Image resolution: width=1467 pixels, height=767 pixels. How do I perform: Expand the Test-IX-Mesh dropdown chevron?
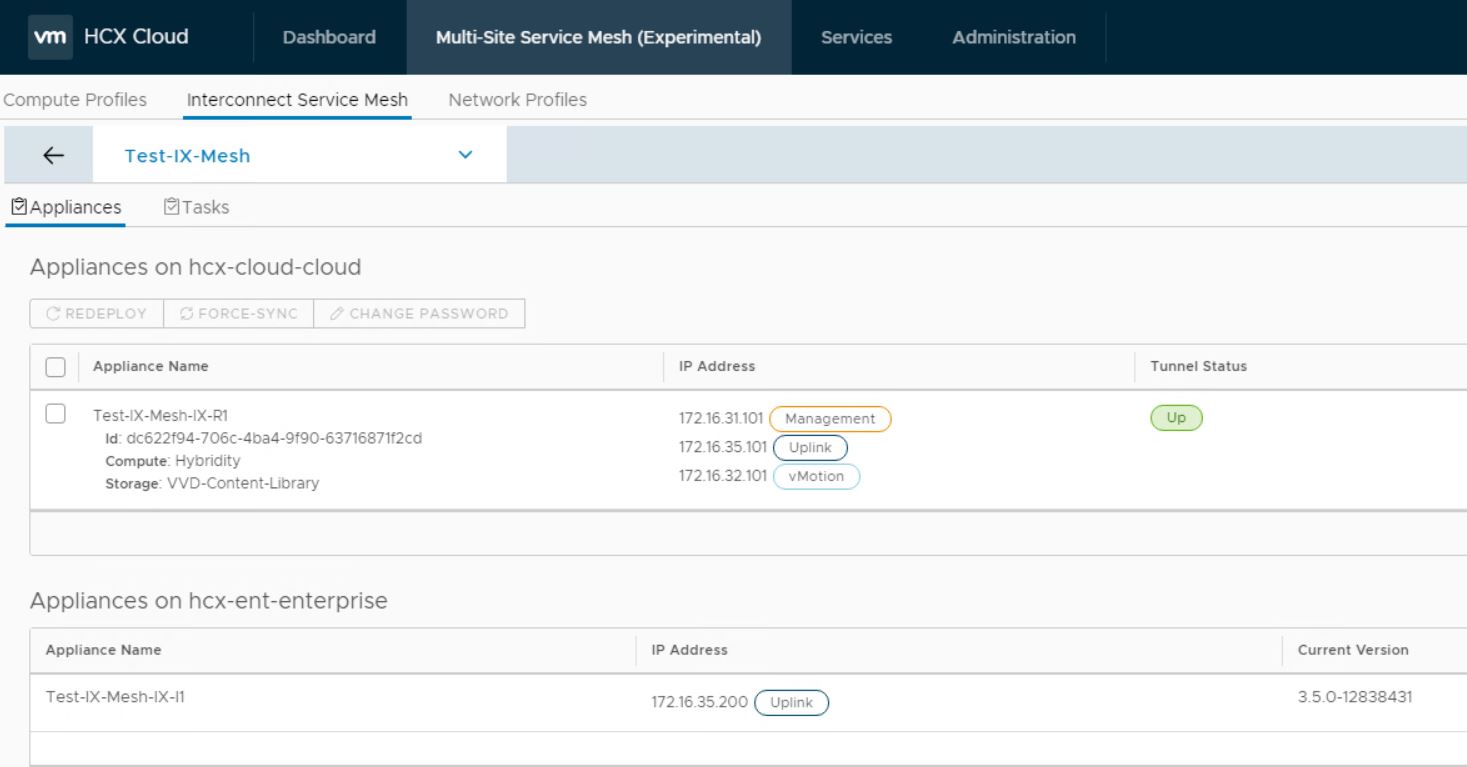click(464, 156)
